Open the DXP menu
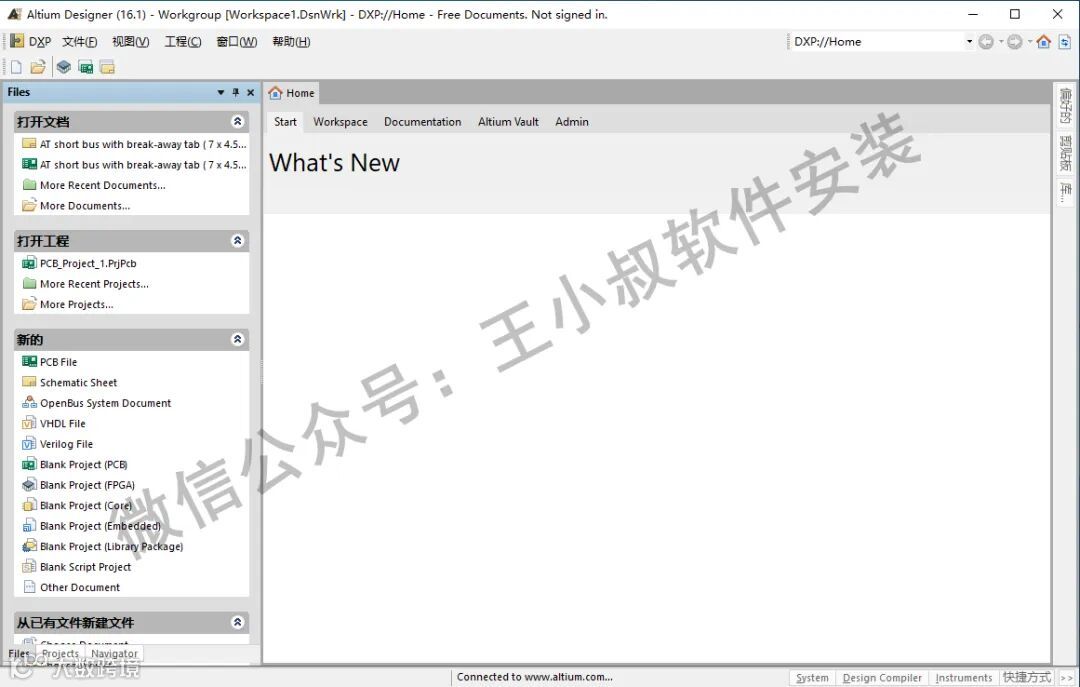1080x687 pixels. coord(40,42)
